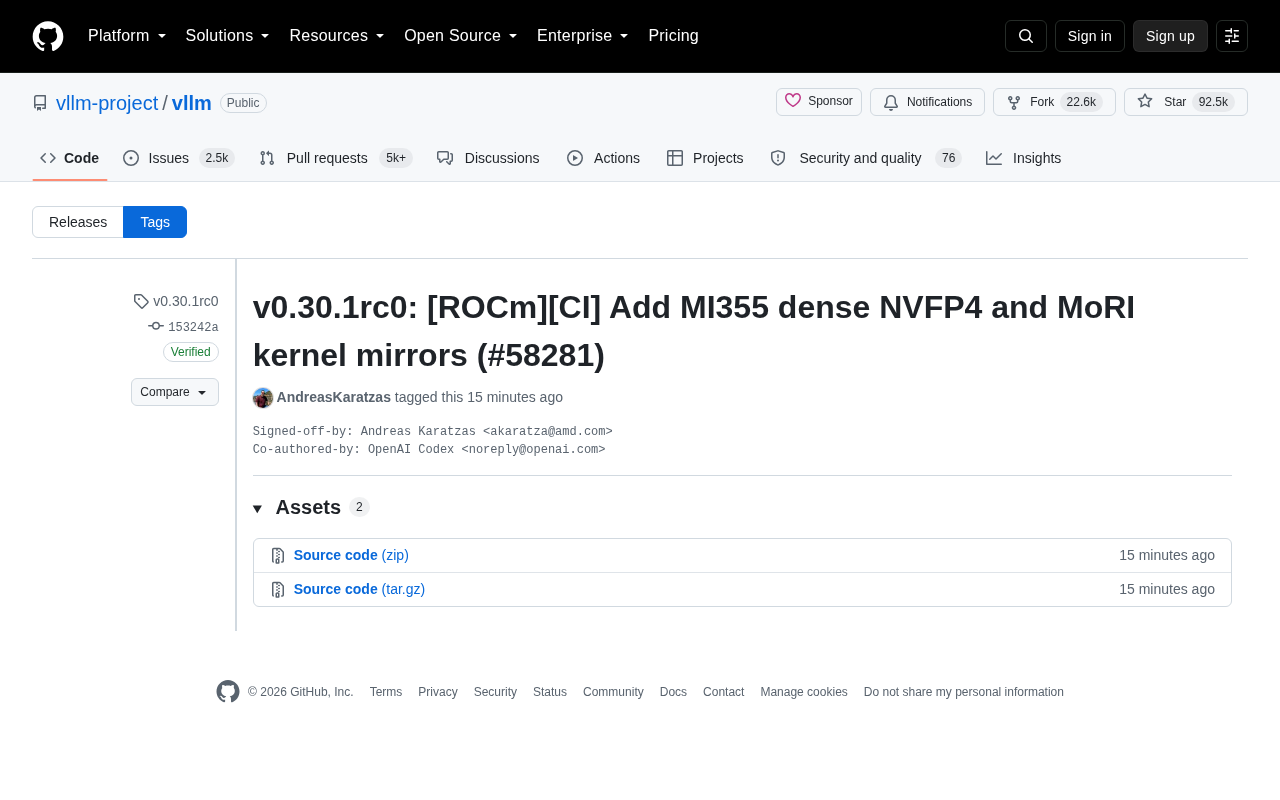Image resolution: width=1280 pixels, height=800 pixels.
Task: Open Security and quality tab
Action: click(x=865, y=158)
